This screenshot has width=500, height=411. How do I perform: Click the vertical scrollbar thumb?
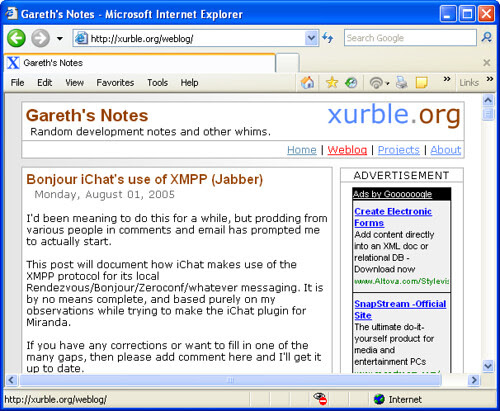click(x=488, y=114)
